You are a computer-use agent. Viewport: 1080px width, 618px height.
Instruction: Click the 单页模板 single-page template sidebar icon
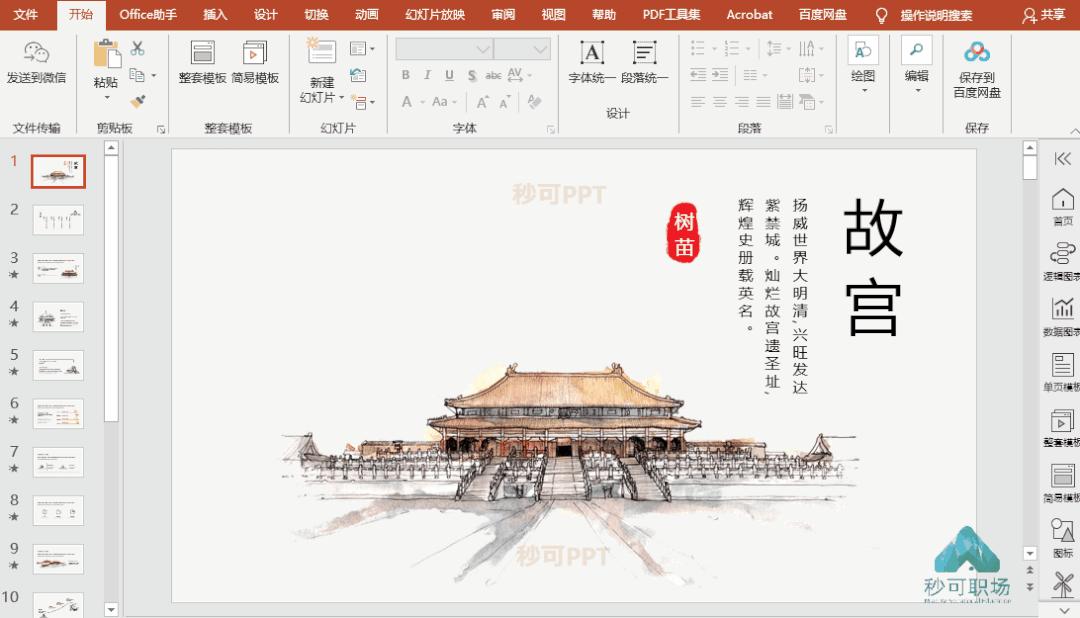(1062, 364)
